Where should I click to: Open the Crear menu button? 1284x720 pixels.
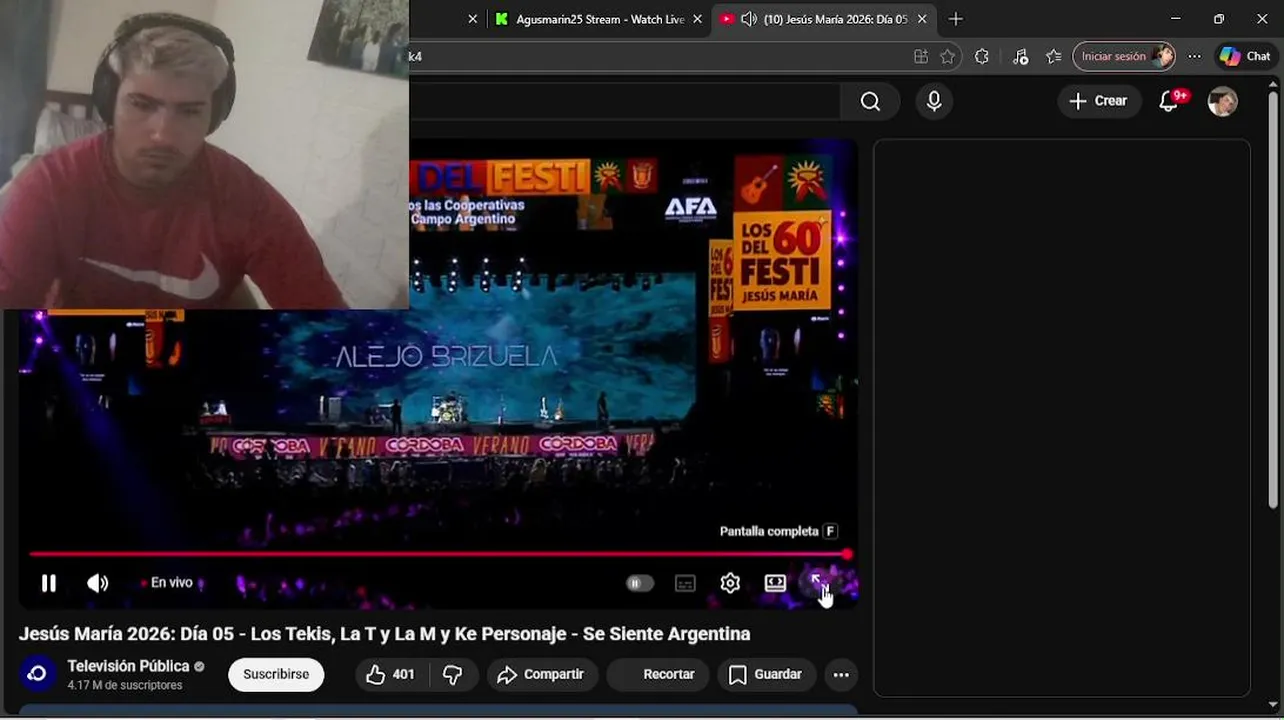click(x=1098, y=101)
